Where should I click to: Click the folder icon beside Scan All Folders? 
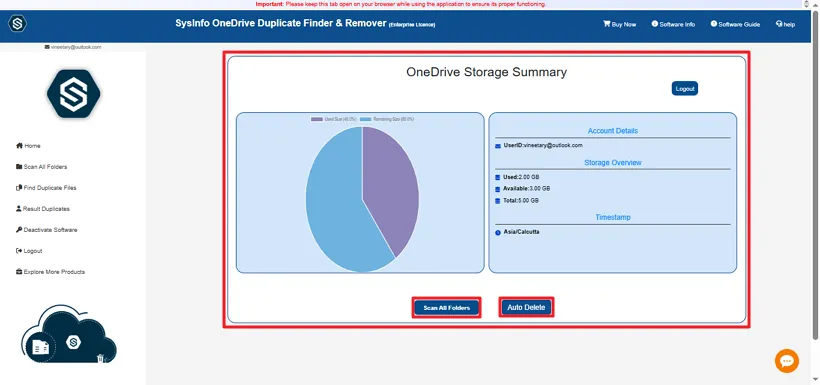pos(19,167)
